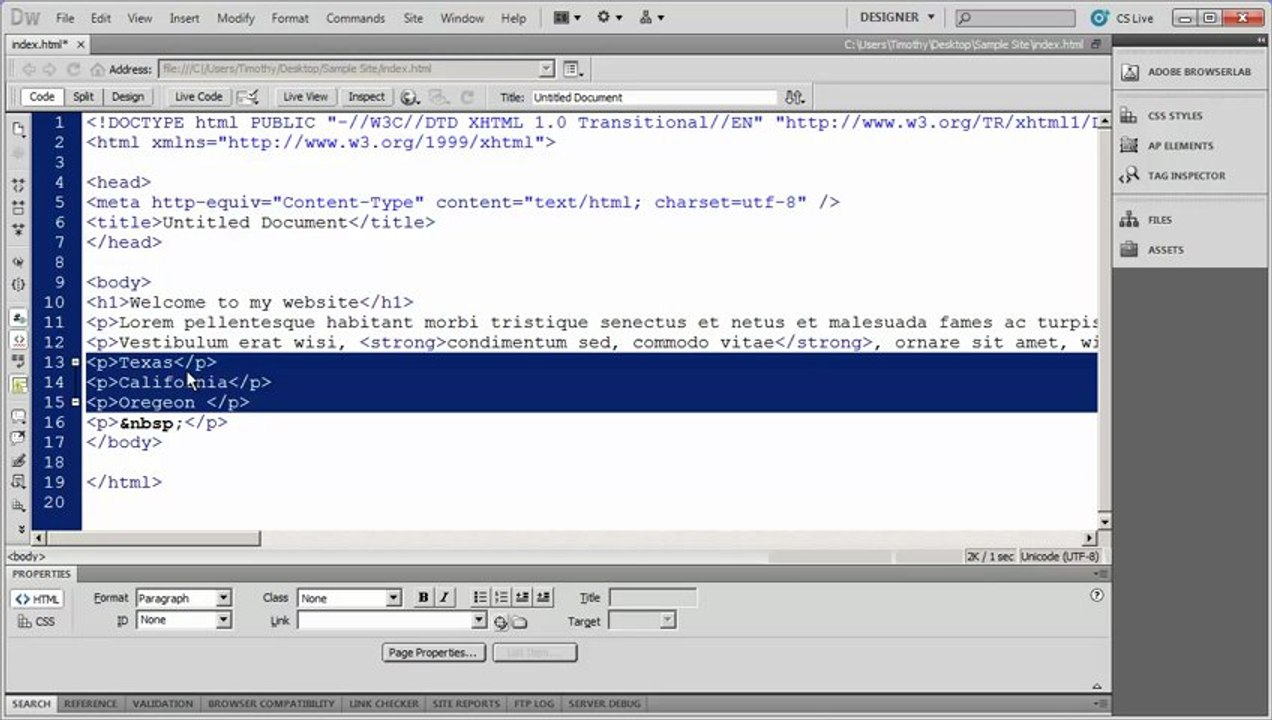Screen dimensions: 1272x720
Task: Open the DESIGNER workspace switcher
Action: point(897,18)
